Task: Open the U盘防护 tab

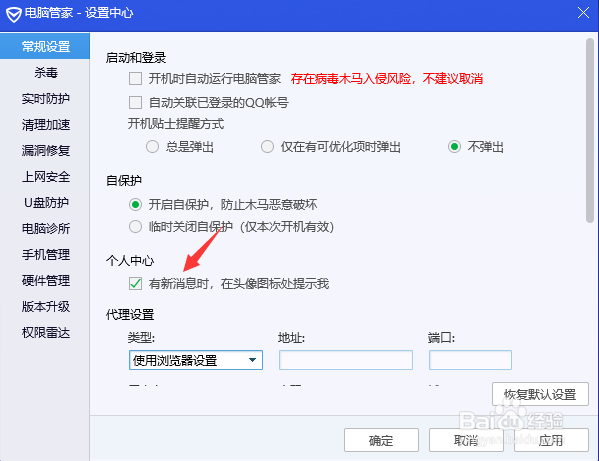Action: tap(45, 202)
